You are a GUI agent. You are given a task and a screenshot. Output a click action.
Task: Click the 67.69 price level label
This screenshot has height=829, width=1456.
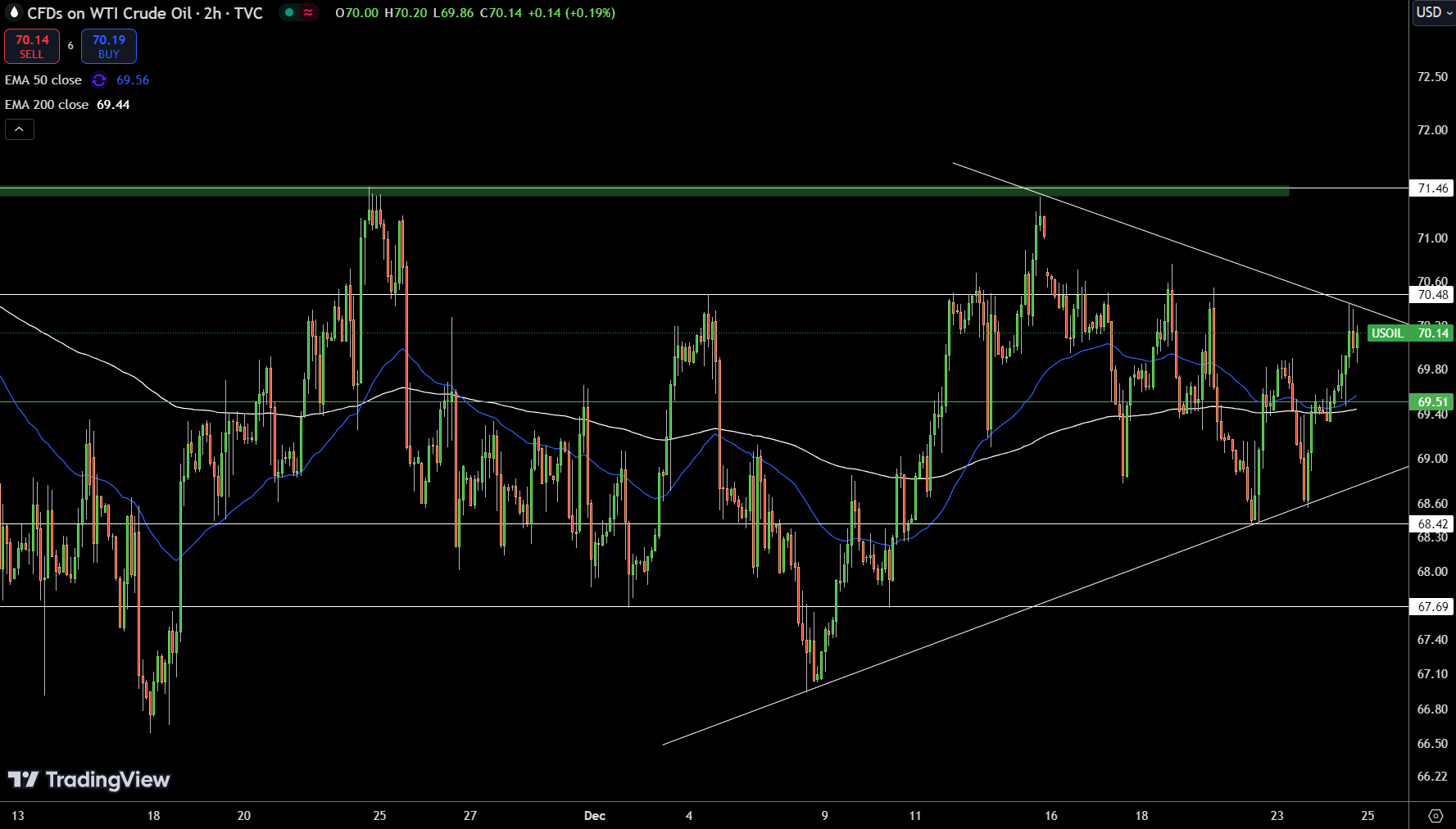[x=1432, y=607]
